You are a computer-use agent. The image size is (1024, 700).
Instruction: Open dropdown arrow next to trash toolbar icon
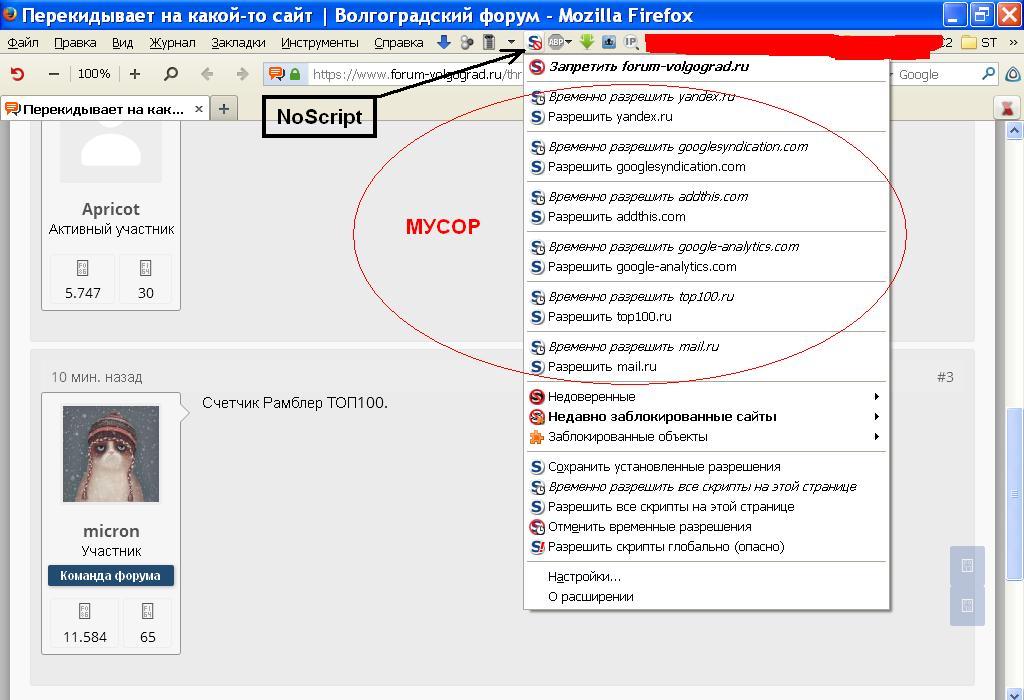[511, 42]
